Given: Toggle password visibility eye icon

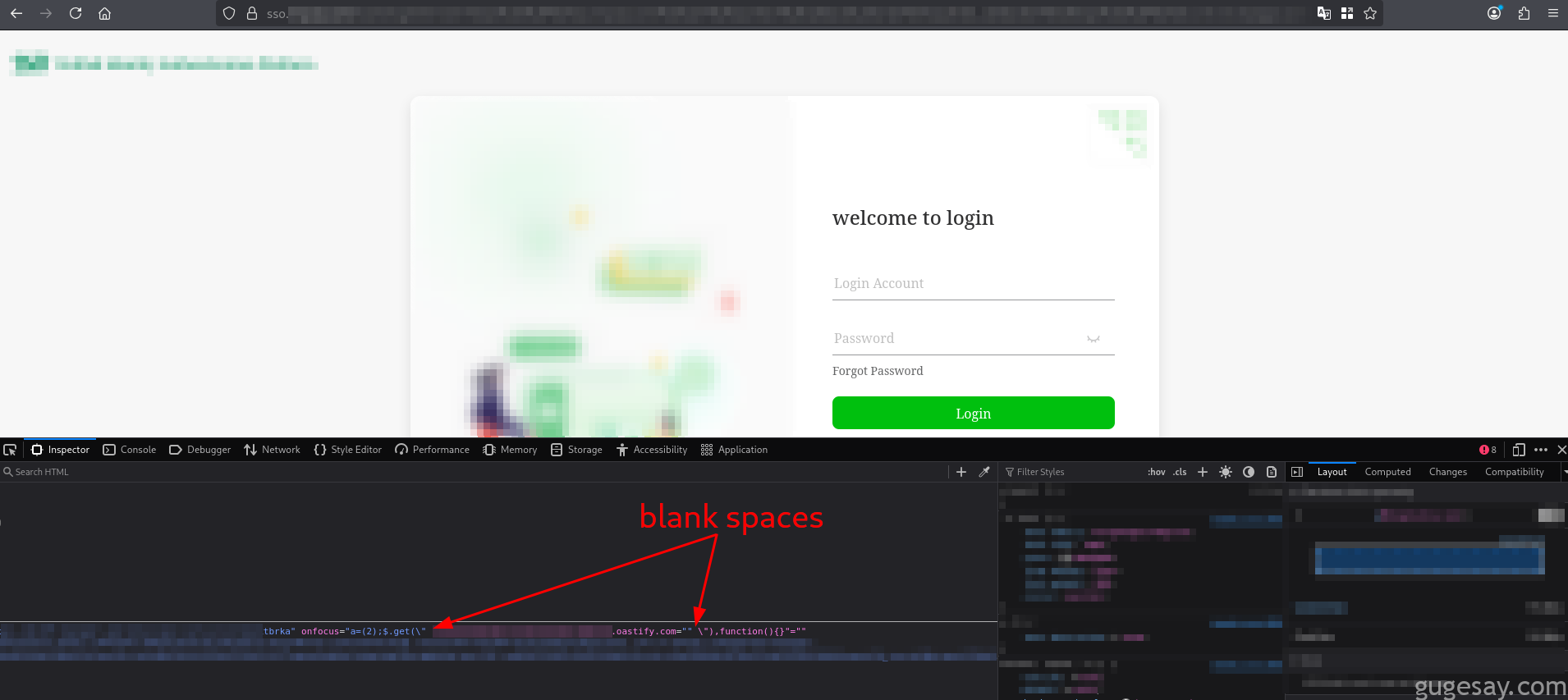Looking at the screenshot, I should pyautogui.click(x=1093, y=339).
